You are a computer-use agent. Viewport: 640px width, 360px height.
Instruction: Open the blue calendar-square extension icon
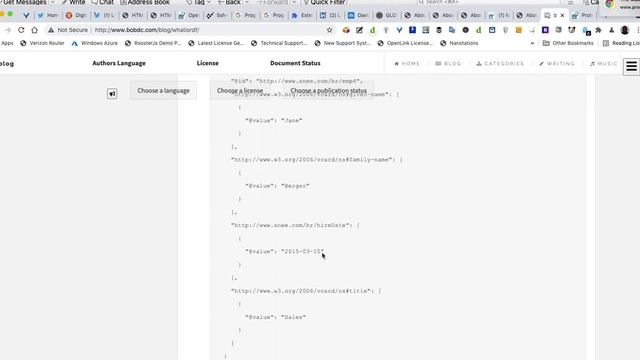(x=492, y=30)
